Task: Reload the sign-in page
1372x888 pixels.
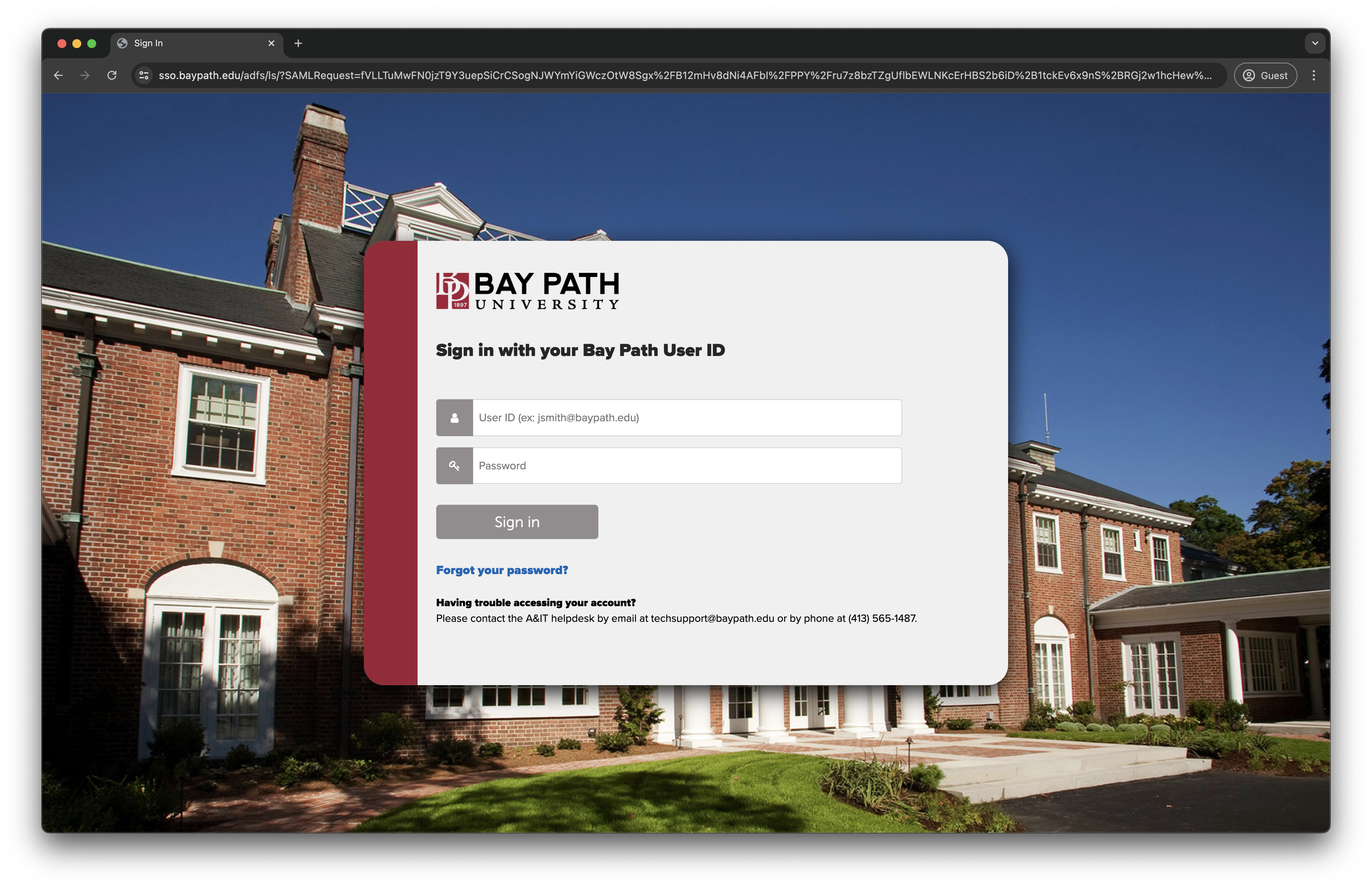Action: tap(112, 75)
